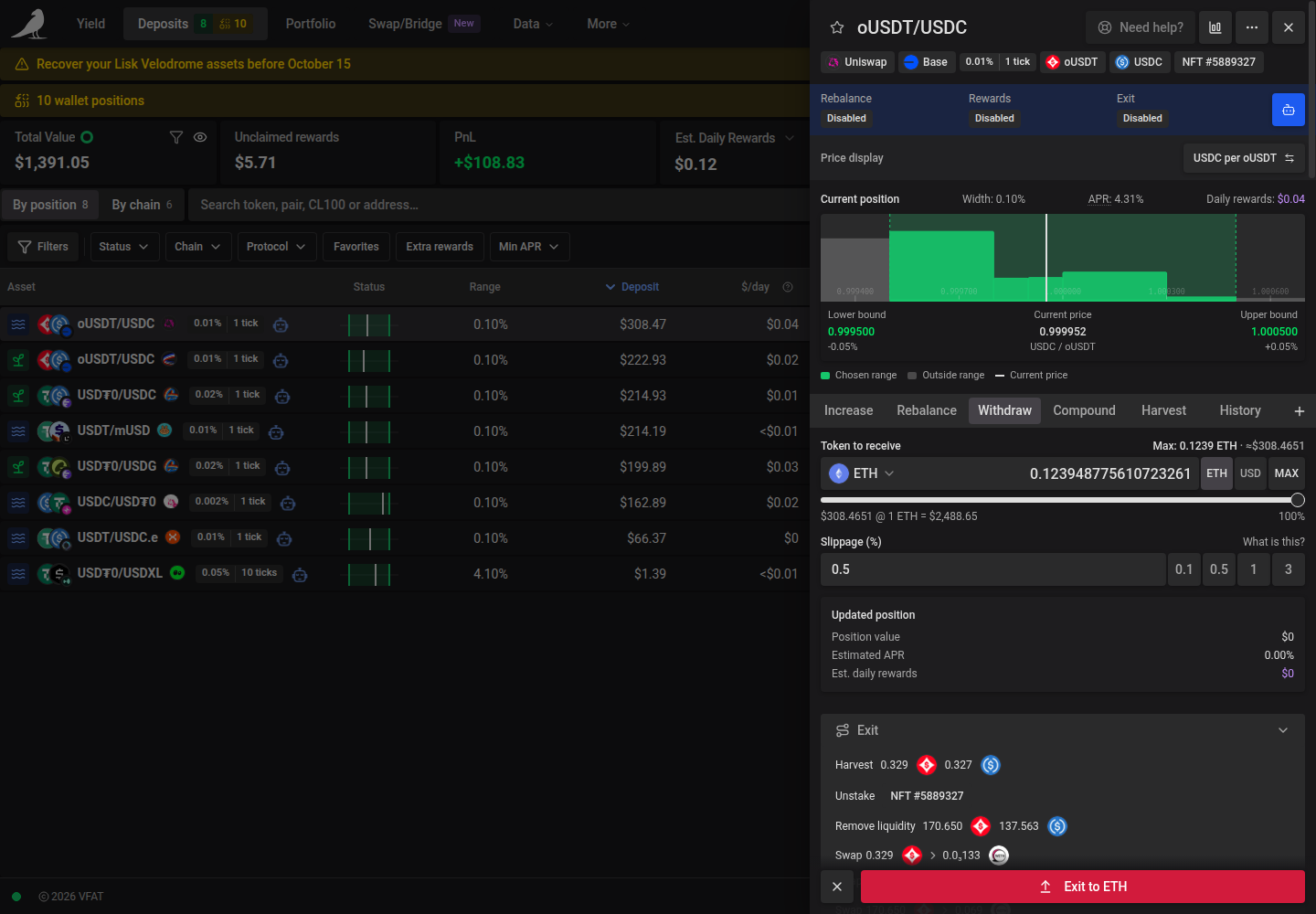1316x914 pixels.
Task: Collapse the Exit section chevron
Action: coord(1283,730)
